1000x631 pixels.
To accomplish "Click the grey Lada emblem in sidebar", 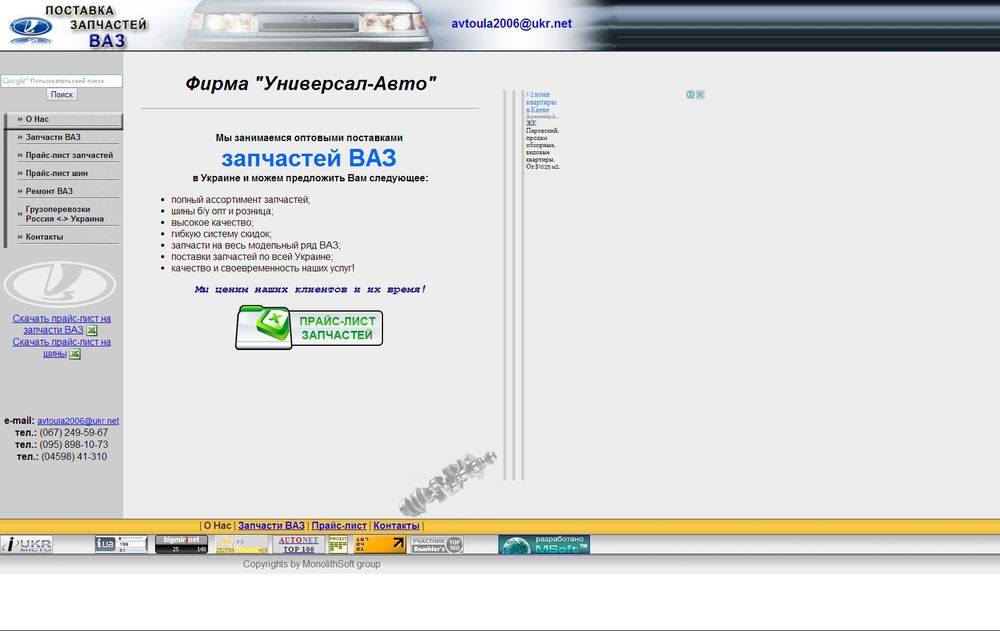I will pyautogui.click(x=60, y=284).
